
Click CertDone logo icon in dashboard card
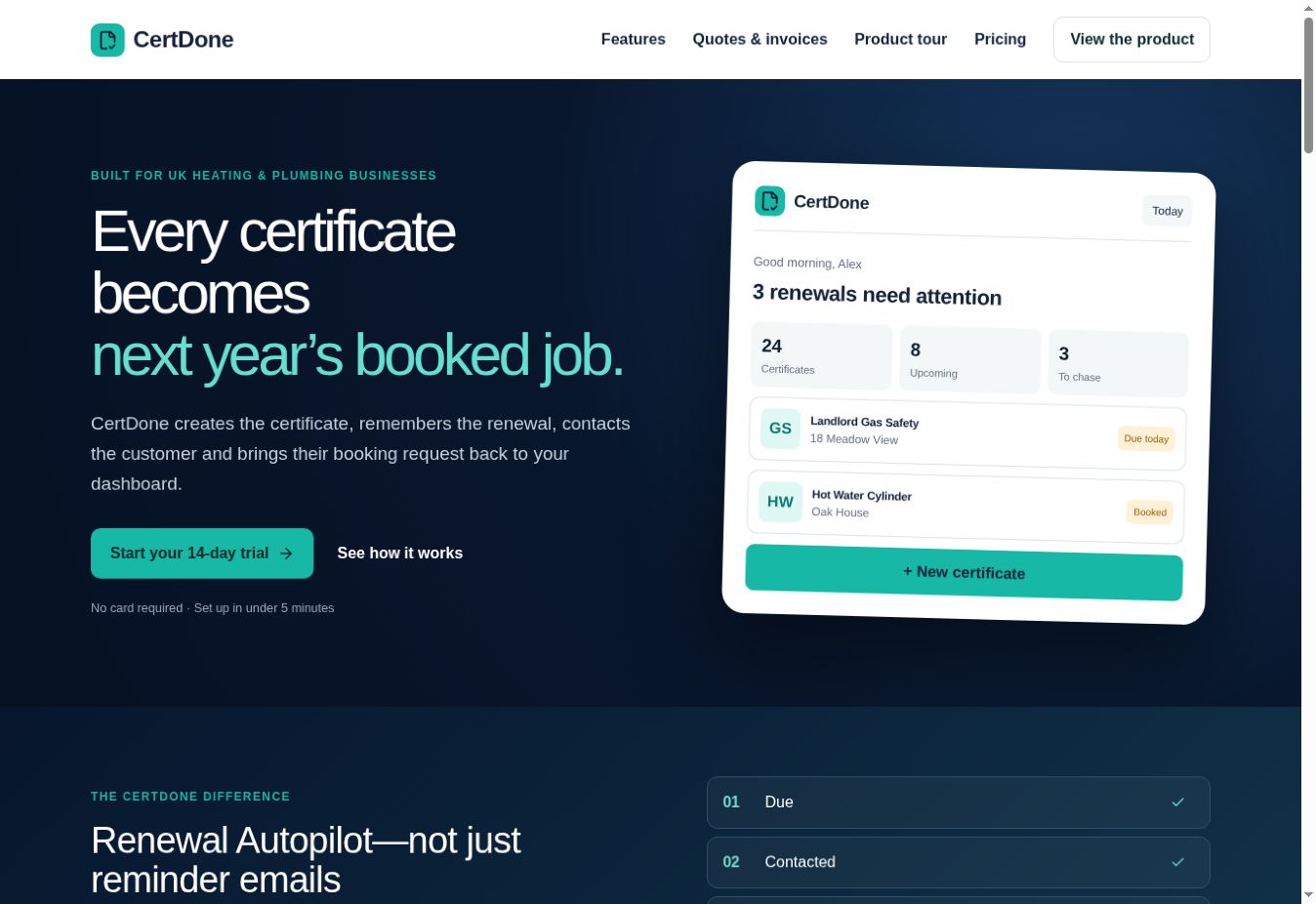pos(770,201)
